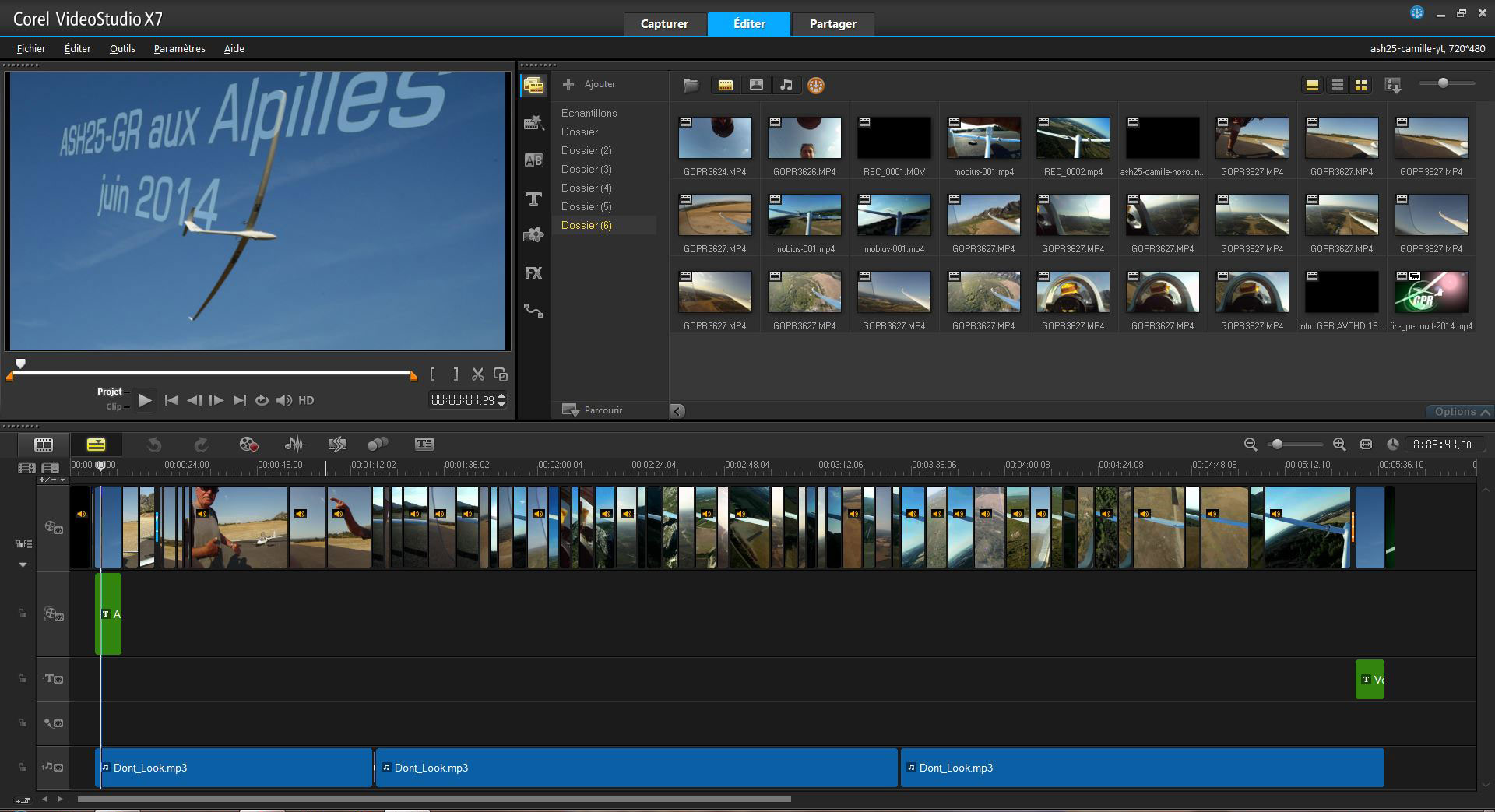Image resolution: width=1495 pixels, height=812 pixels.
Task: Click the Parcourir button
Action: 593,410
